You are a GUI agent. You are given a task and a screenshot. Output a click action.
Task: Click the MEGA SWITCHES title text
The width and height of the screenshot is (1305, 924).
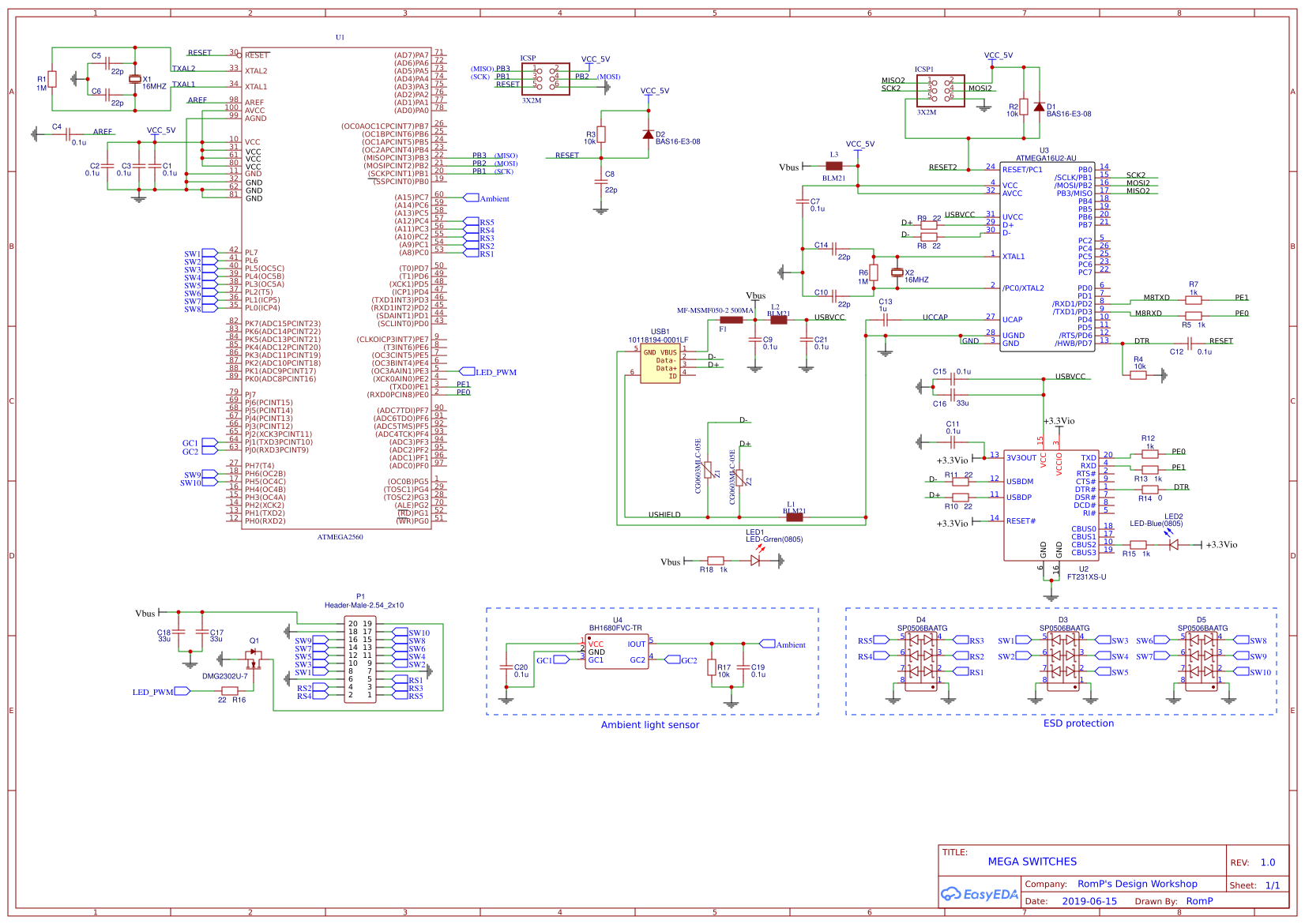point(1032,862)
